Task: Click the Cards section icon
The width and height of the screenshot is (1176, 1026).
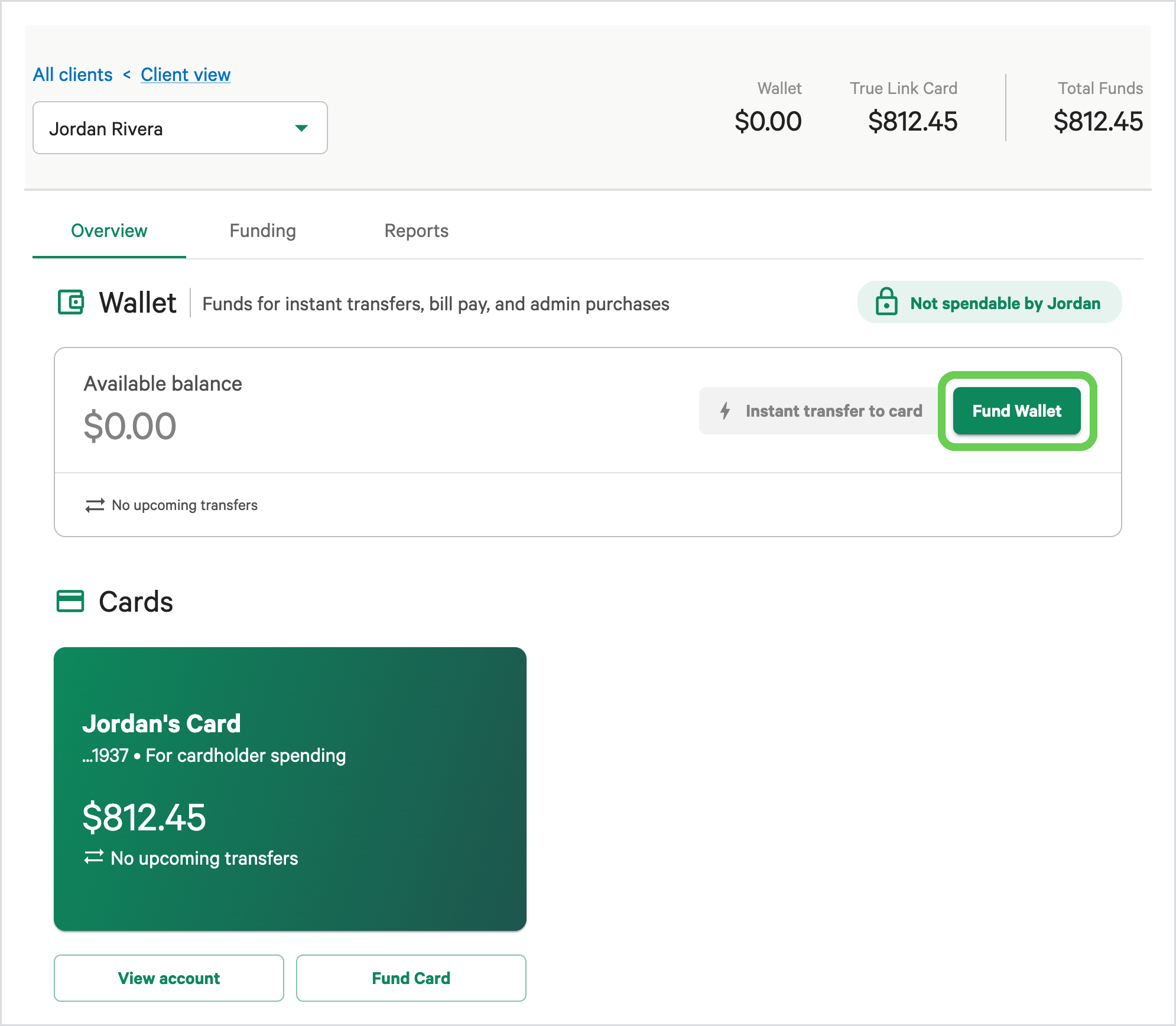Action: [70, 601]
